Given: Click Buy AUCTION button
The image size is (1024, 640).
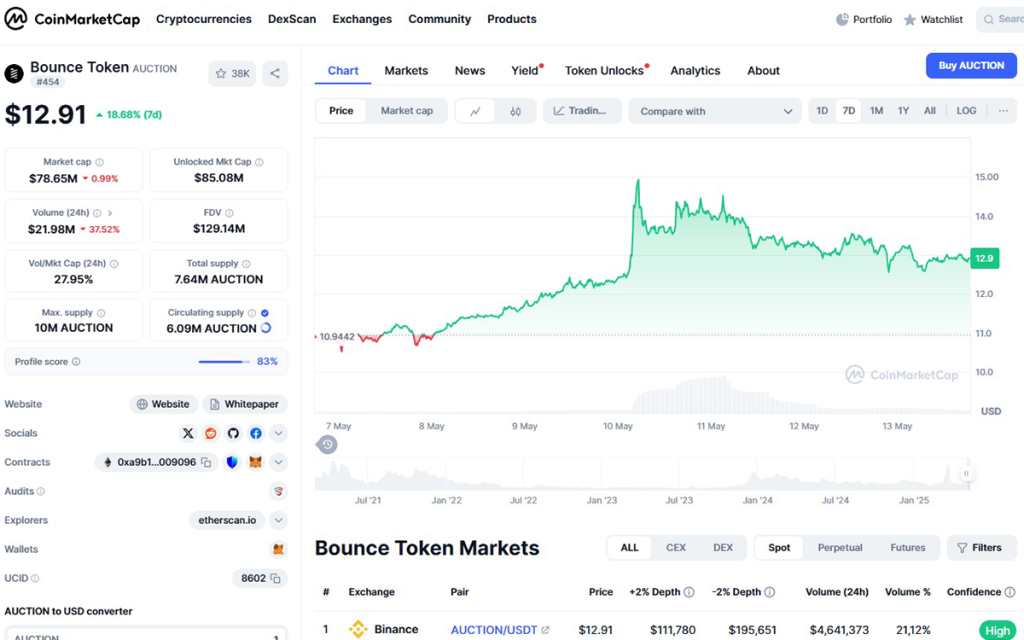Looking at the screenshot, I should click(971, 65).
